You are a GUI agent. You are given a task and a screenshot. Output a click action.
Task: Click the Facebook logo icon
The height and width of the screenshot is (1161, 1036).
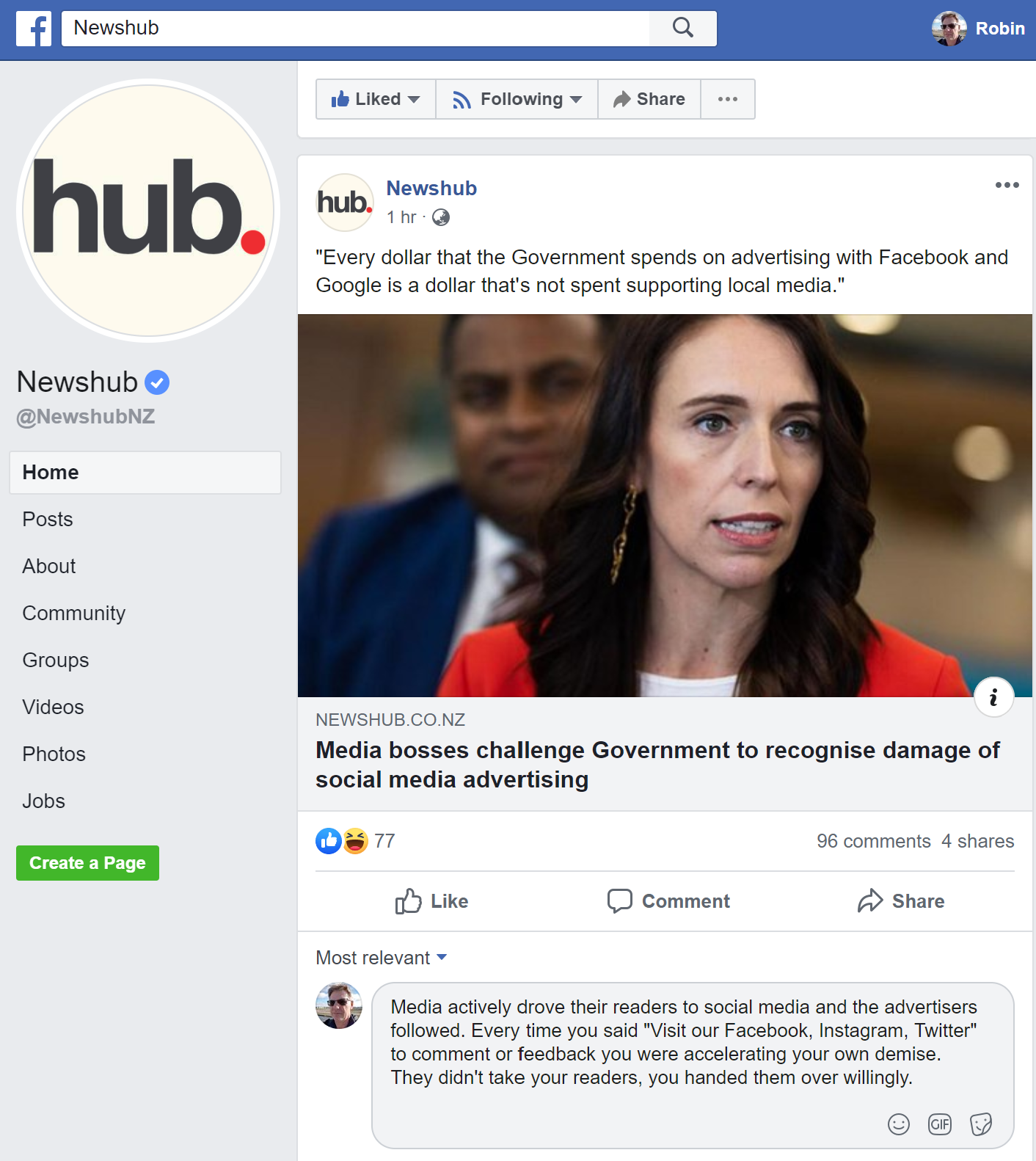34,29
